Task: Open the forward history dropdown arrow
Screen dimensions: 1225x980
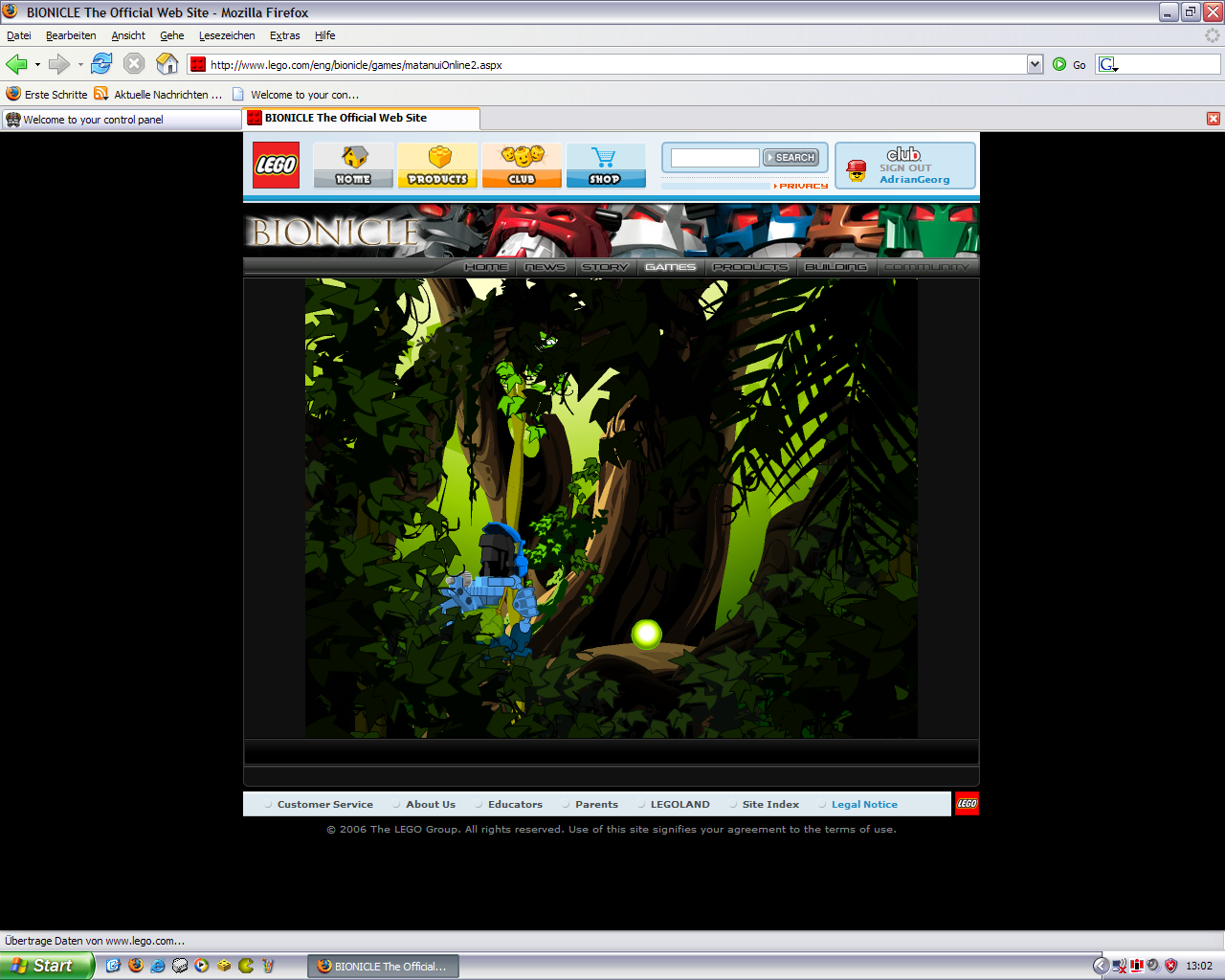Action: [80, 65]
